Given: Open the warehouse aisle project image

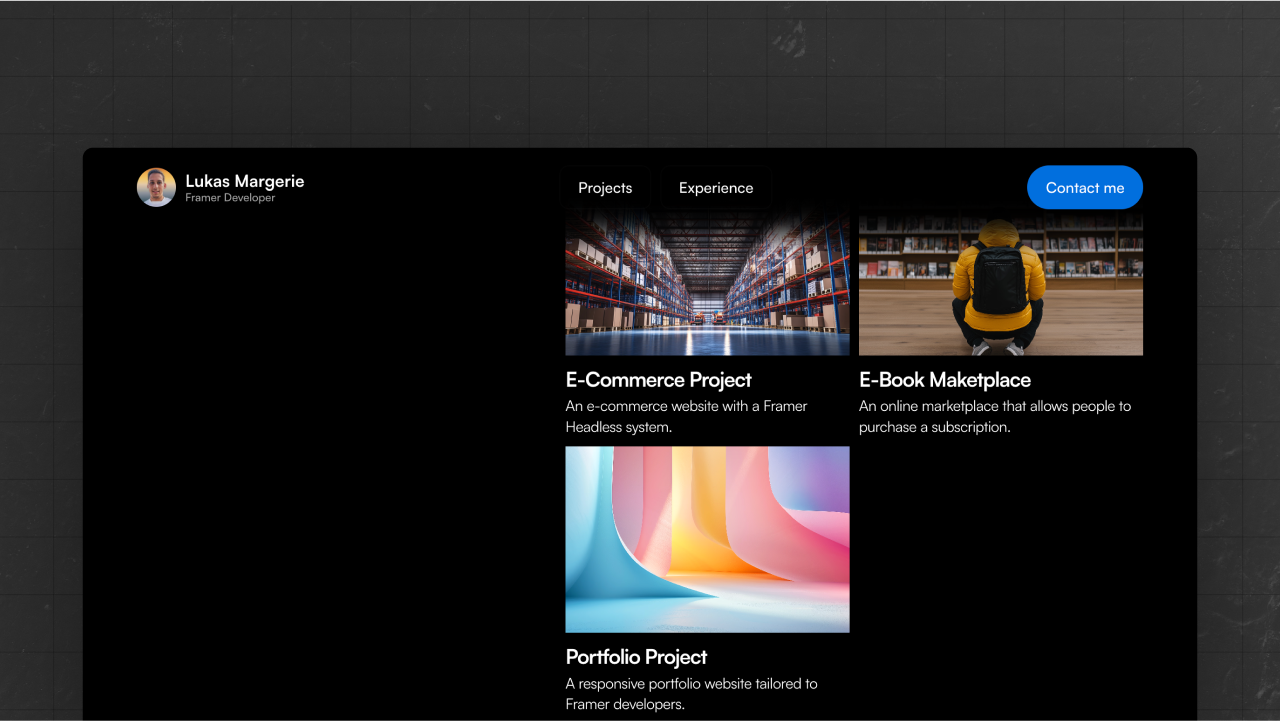Looking at the screenshot, I should point(707,282).
